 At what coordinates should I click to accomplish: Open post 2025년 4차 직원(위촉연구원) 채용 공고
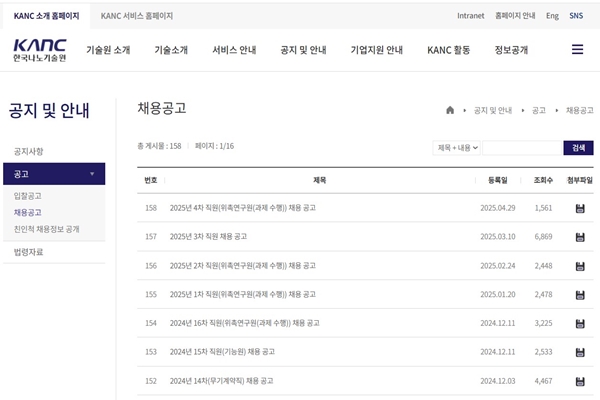click(243, 208)
